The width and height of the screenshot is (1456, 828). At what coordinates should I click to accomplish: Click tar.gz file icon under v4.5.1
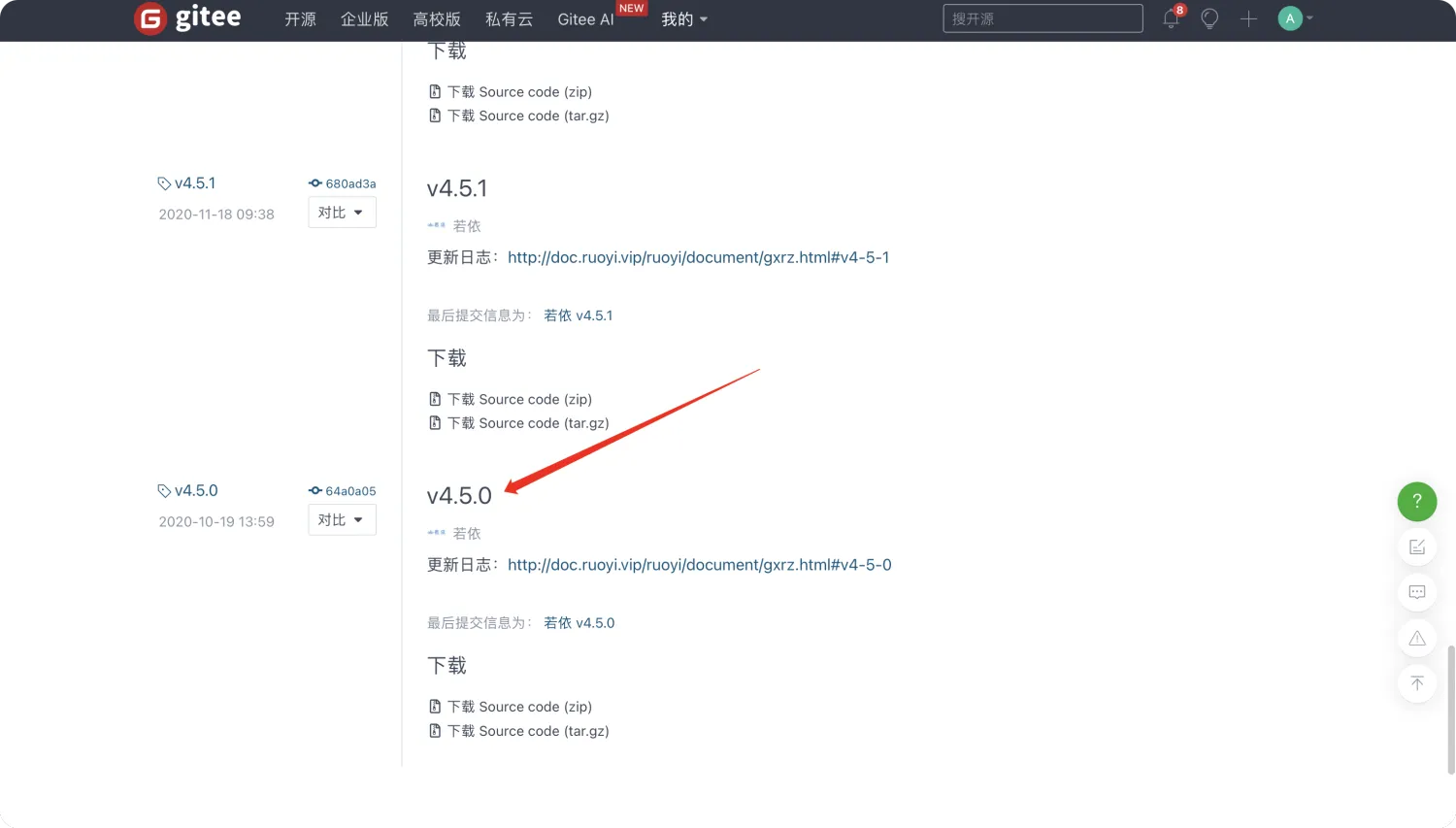point(435,423)
